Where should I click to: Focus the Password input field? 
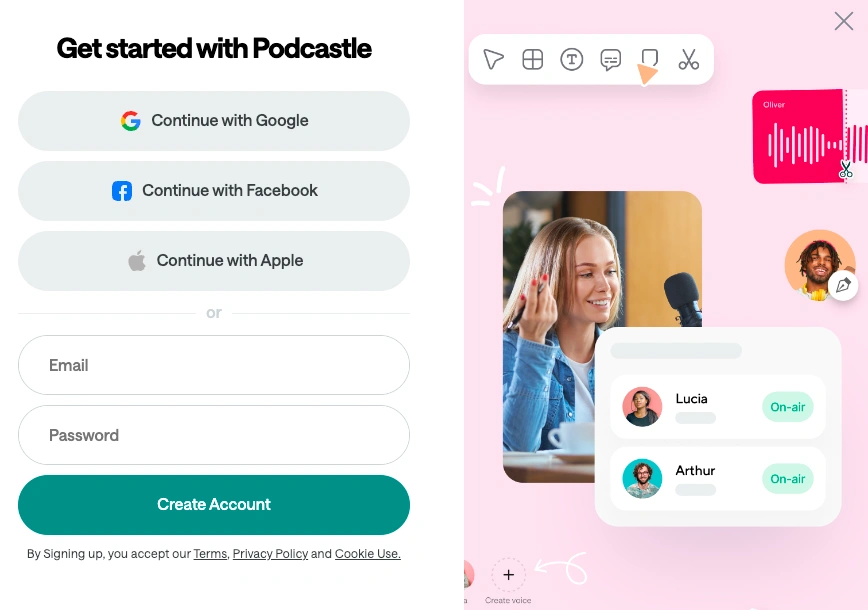[214, 435]
